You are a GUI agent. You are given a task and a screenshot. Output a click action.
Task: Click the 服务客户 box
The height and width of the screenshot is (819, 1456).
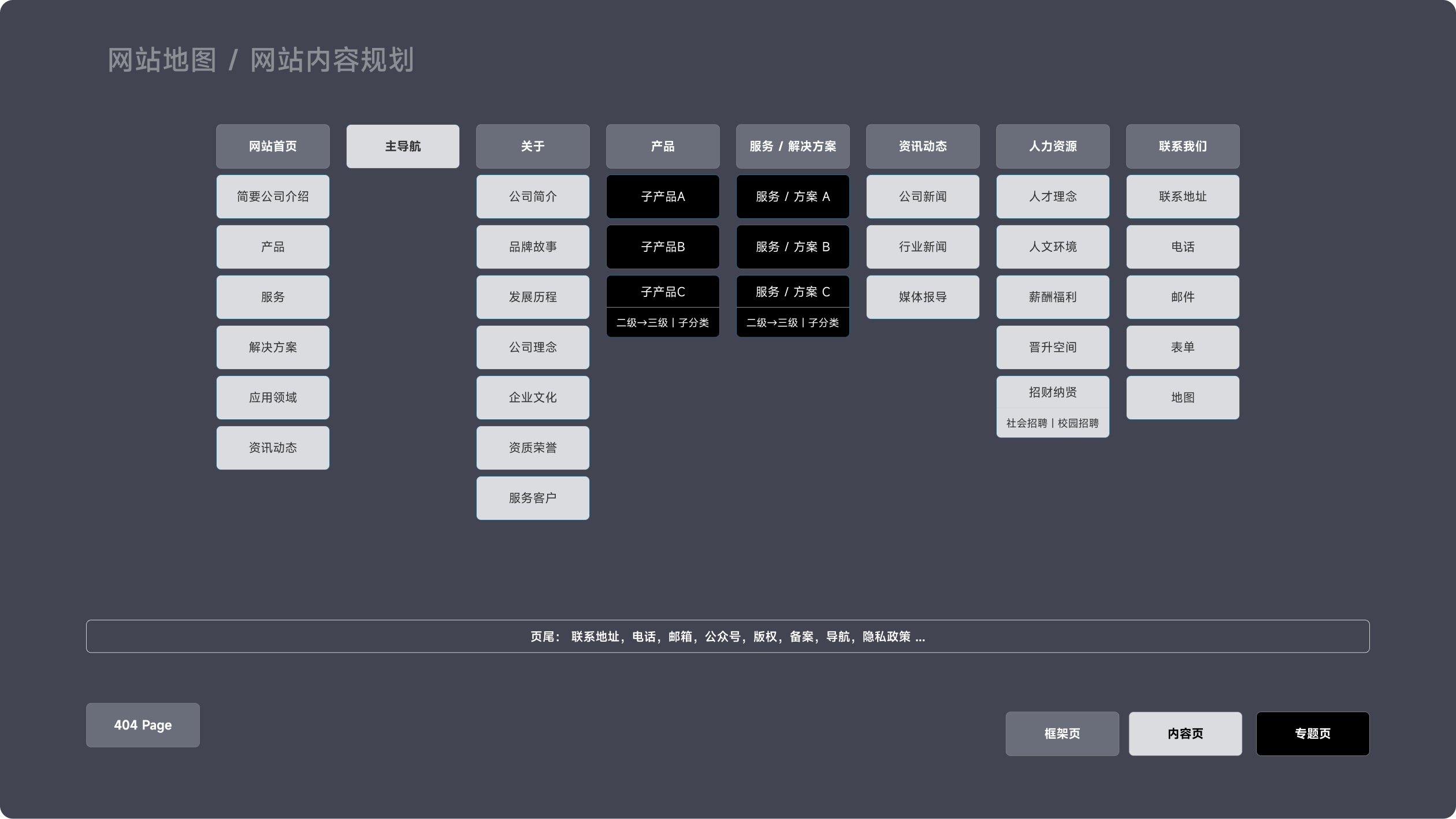533,498
